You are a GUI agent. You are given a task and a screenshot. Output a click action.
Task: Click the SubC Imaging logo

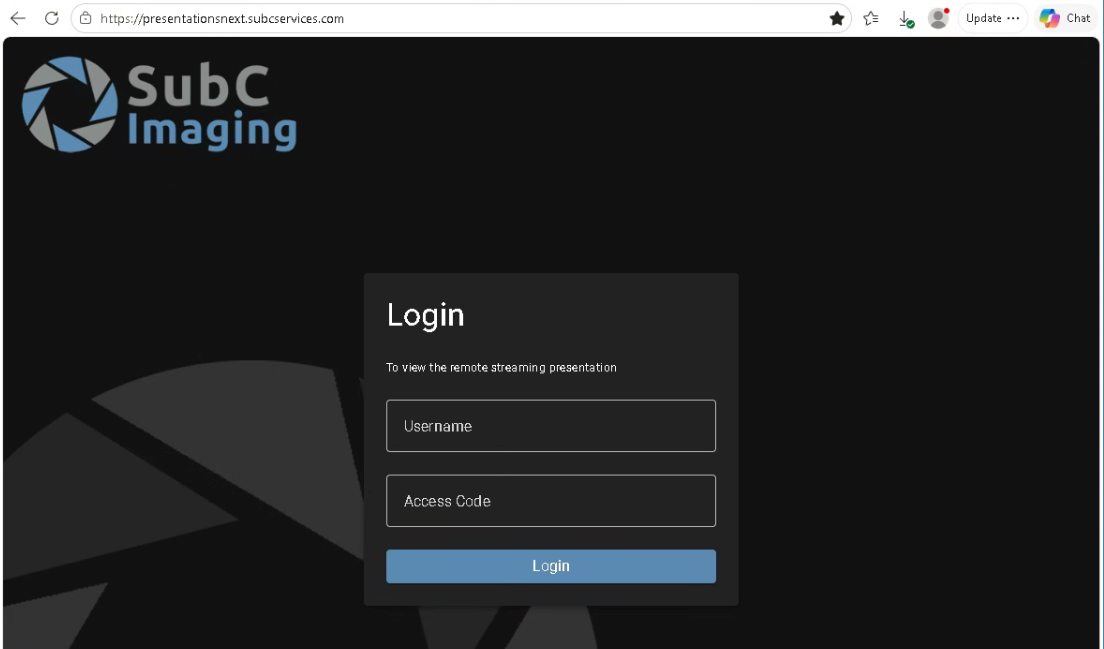[x=160, y=104]
